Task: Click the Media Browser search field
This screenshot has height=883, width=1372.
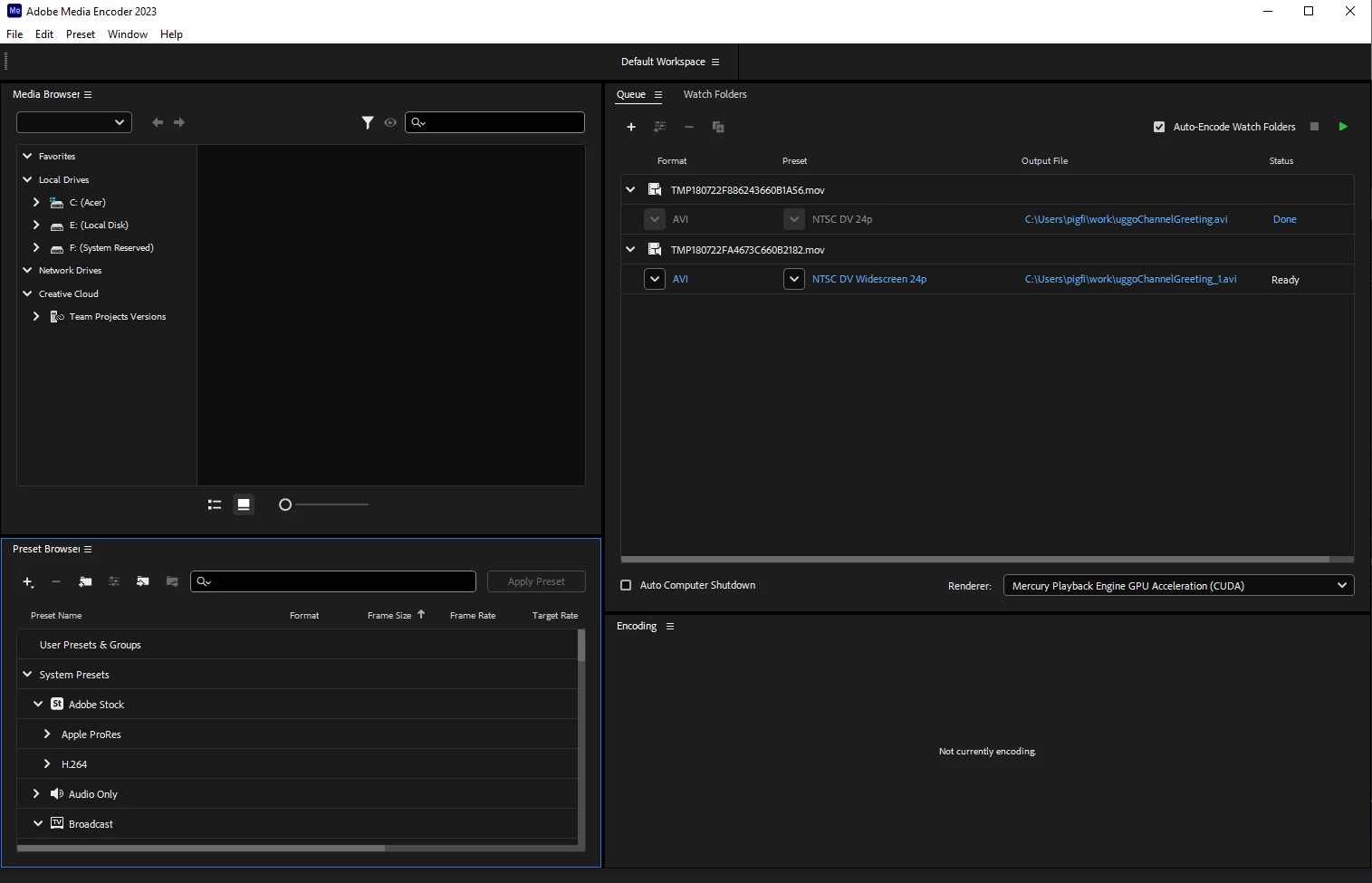Action: 494,122
